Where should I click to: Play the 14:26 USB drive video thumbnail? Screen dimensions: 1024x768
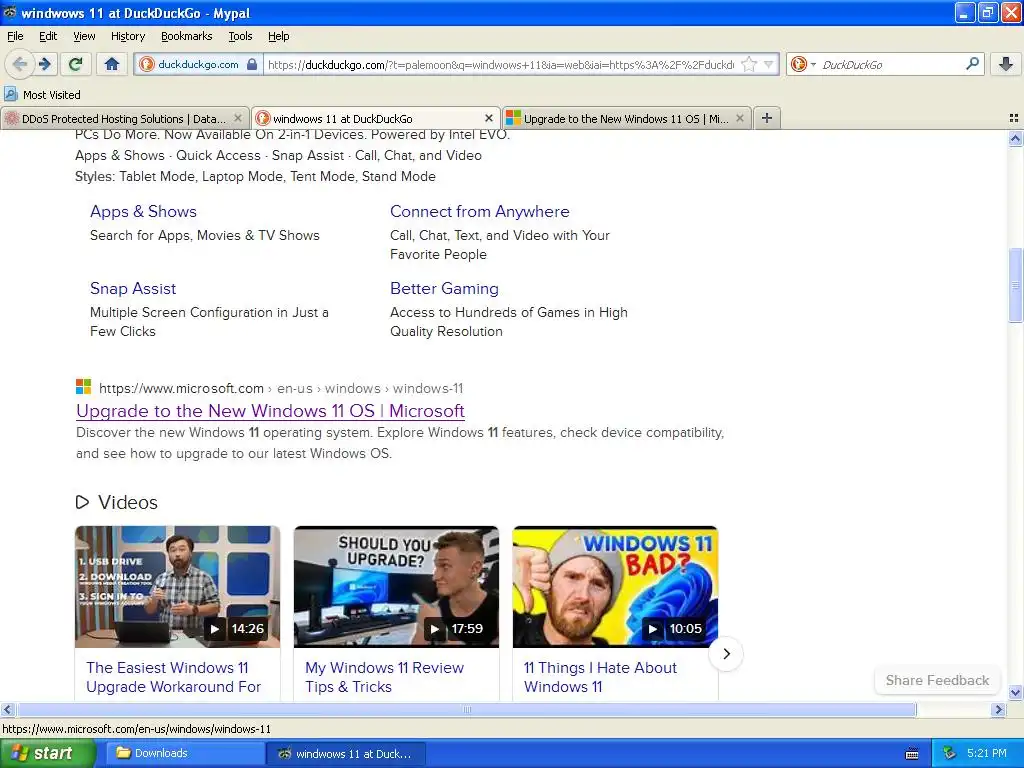(x=178, y=586)
